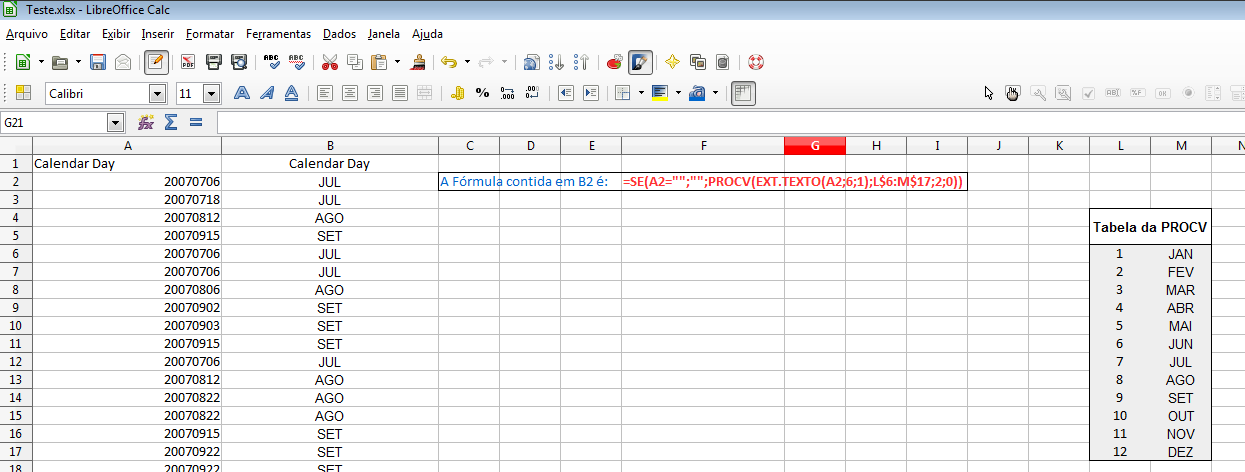Select the row 5 header

point(16,236)
